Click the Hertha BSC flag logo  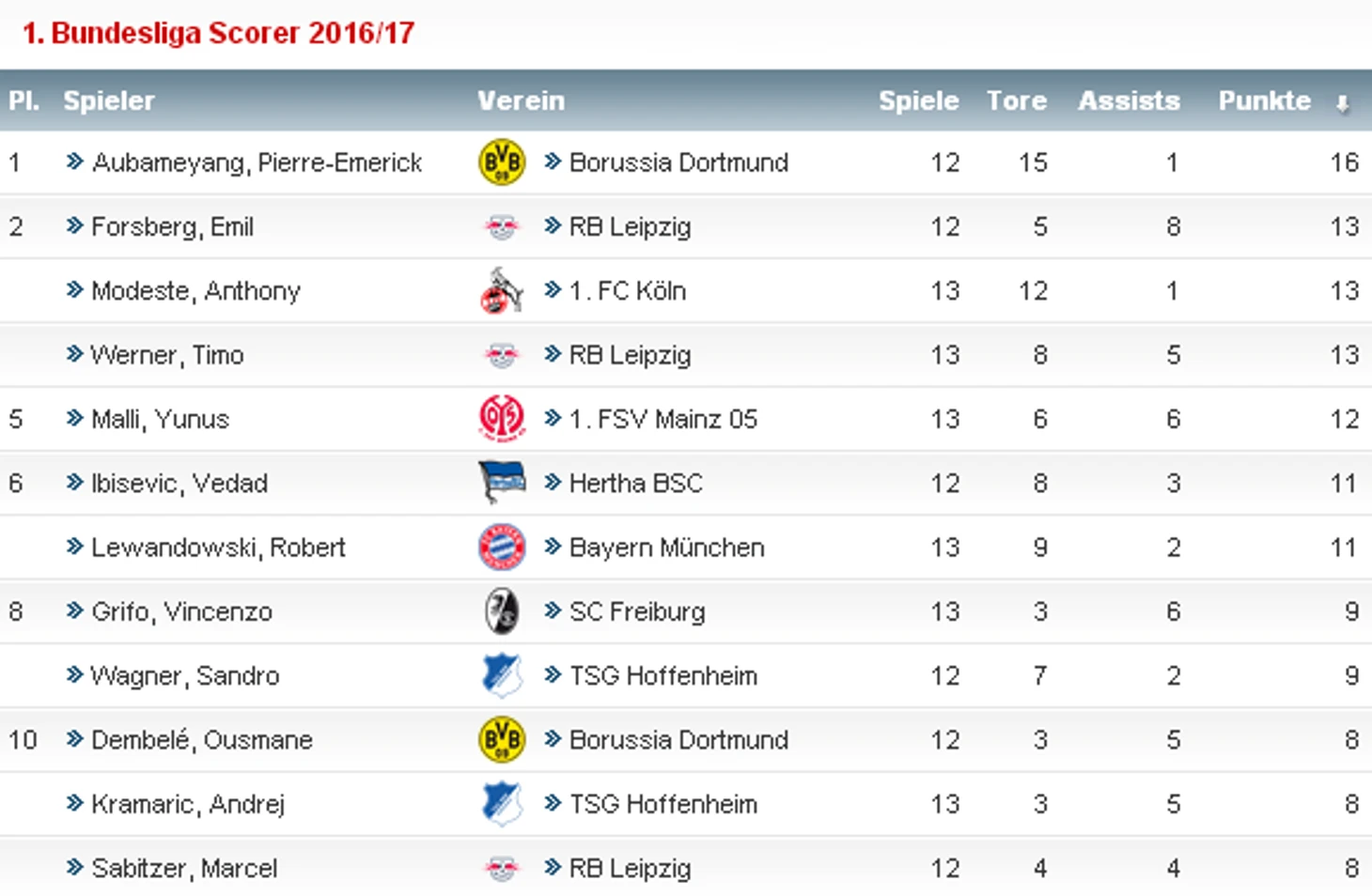click(502, 483)
